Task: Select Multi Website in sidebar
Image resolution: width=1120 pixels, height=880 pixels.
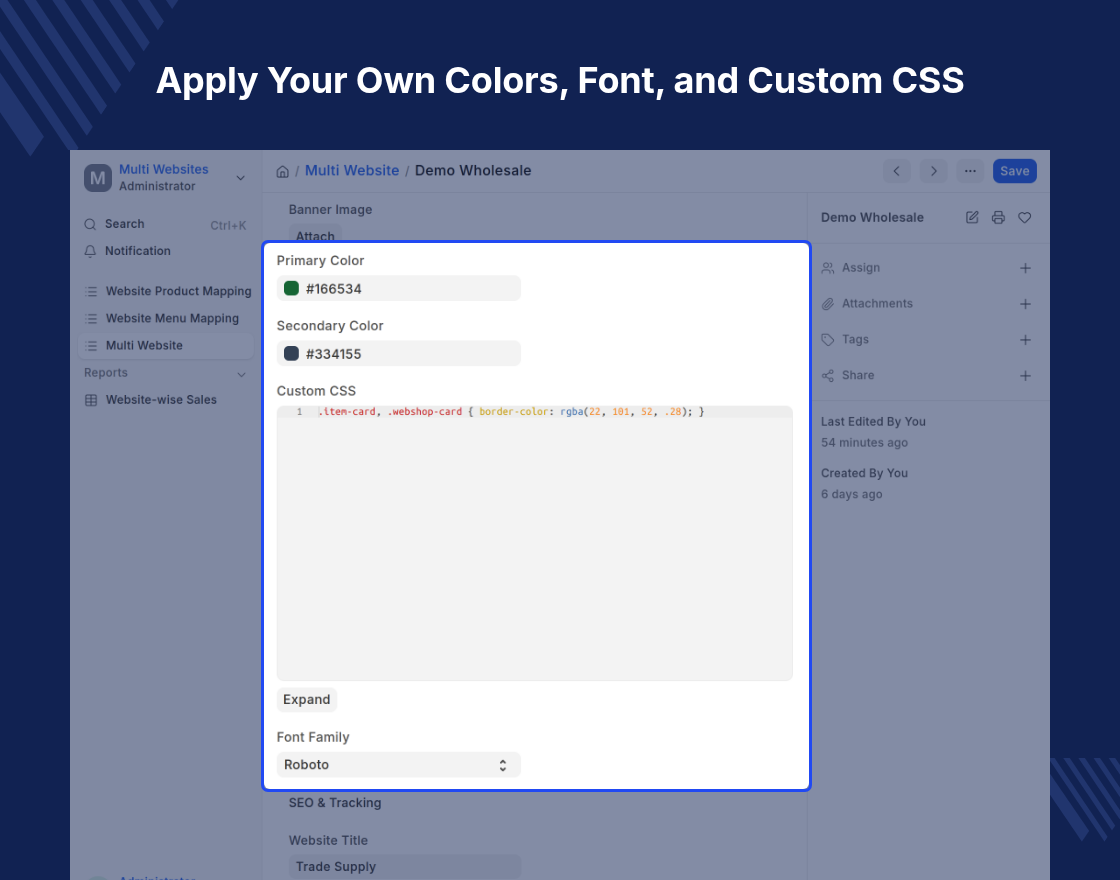Action: pyautogui.click(x=166, y=346)
